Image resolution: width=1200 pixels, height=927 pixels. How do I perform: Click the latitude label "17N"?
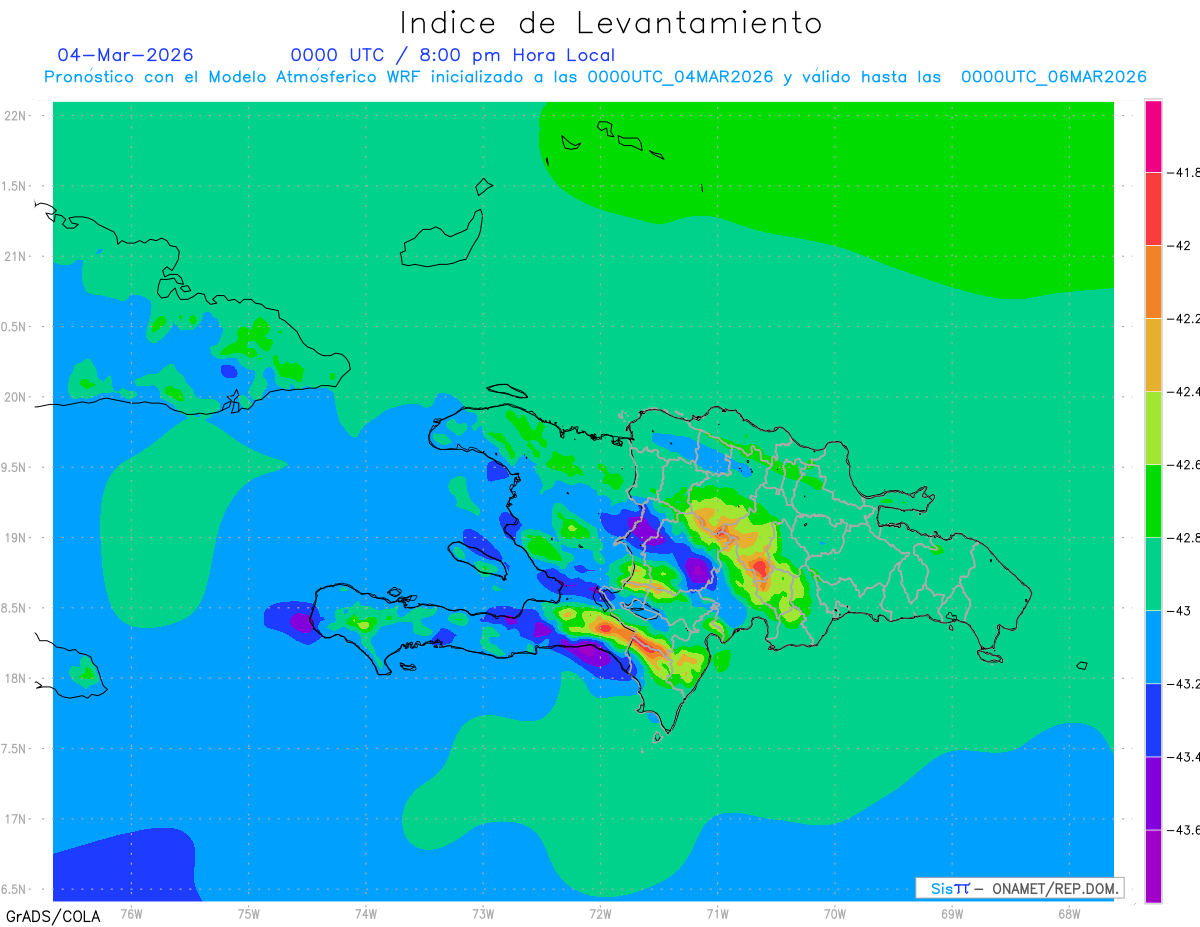pos(16,819)
